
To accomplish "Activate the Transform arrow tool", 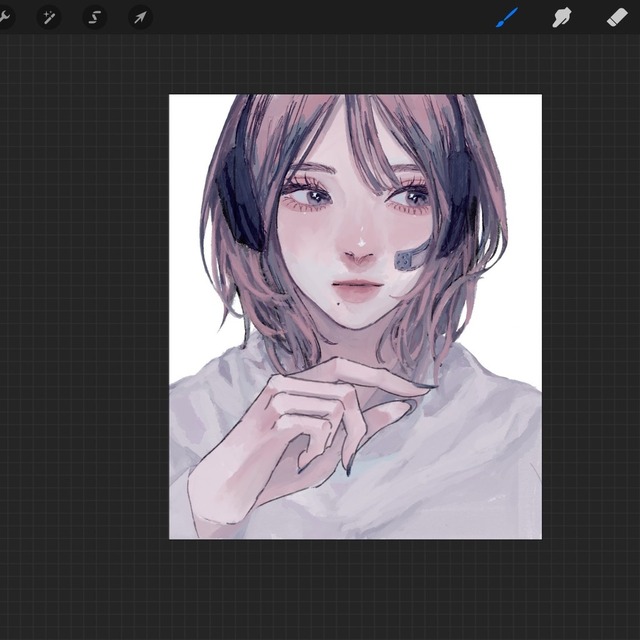I will point(140,17).
